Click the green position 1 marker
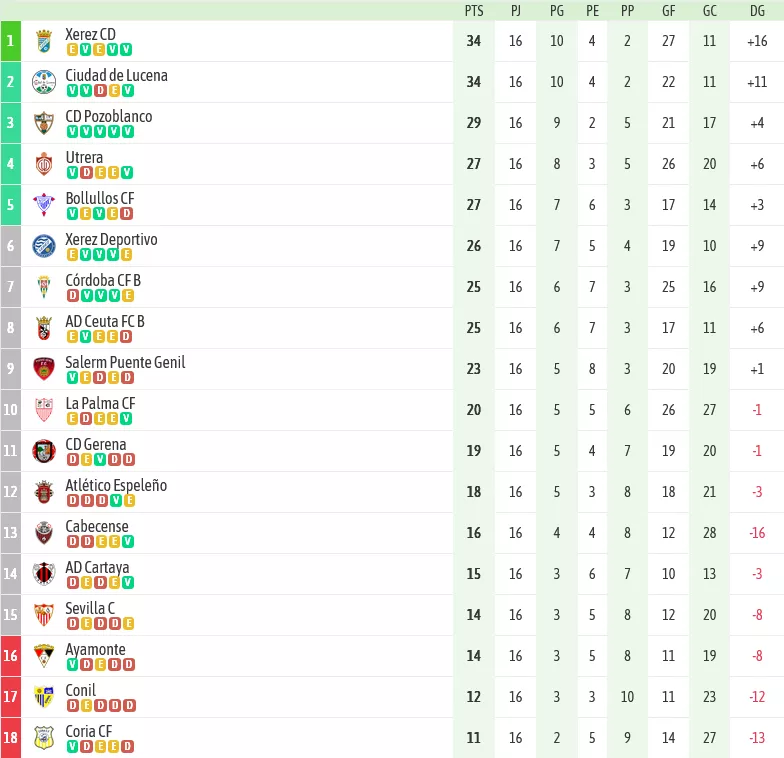Image resolution: width=784 pixels, height=758 pixels. 10,41
